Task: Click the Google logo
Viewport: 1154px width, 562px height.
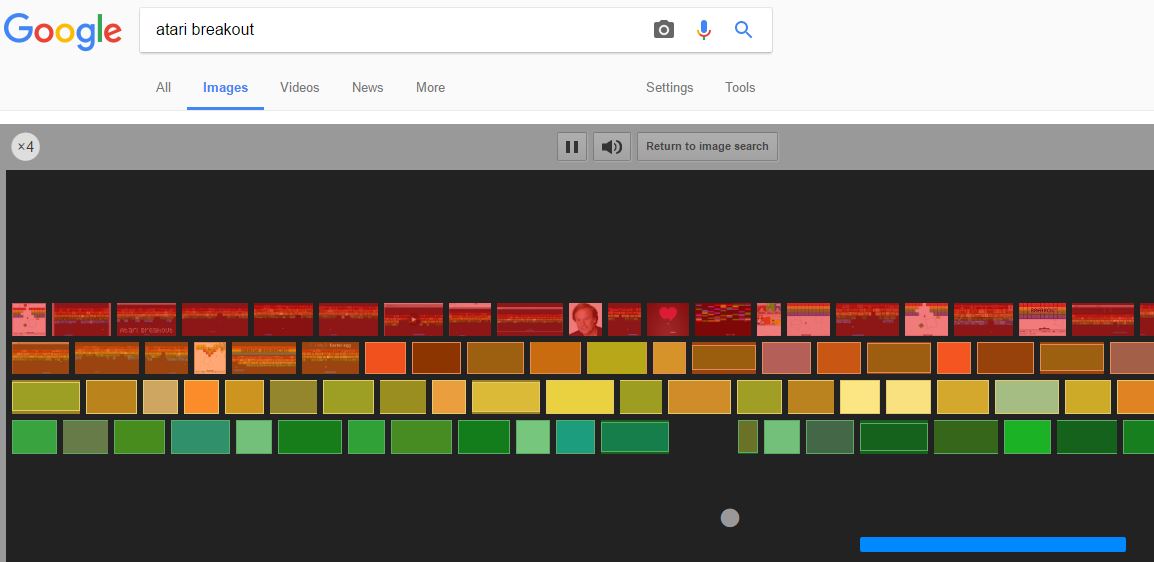Action: pyautogui.click(x=63, y=31)
